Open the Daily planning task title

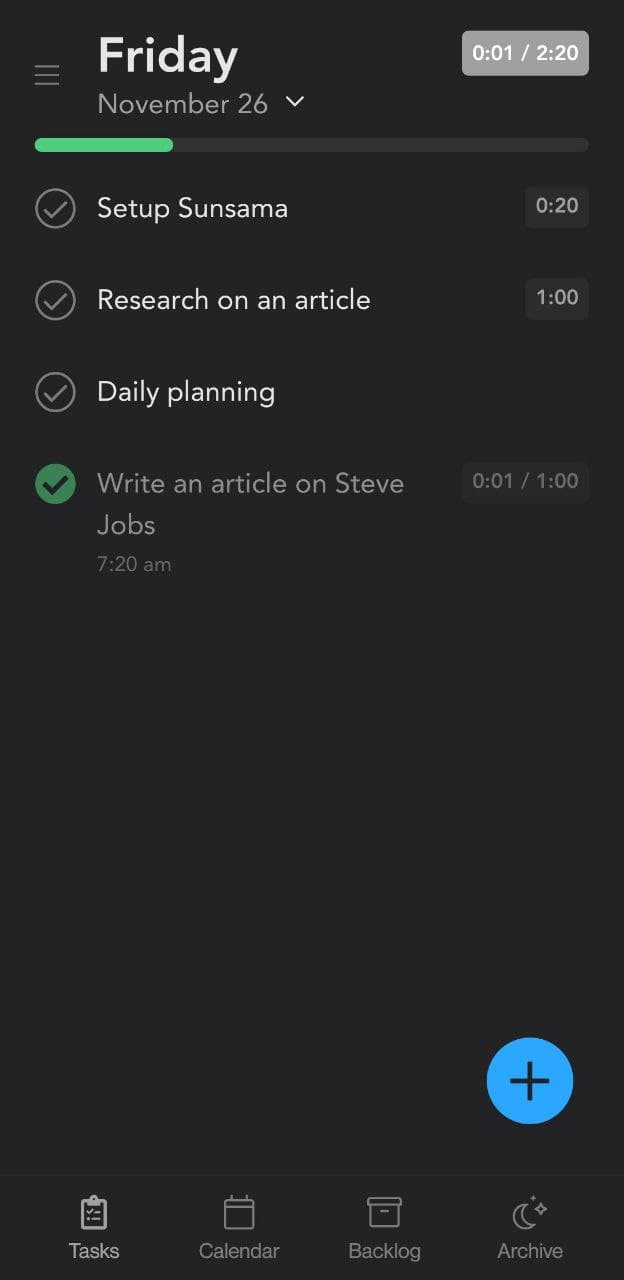[x=186, y=392]
